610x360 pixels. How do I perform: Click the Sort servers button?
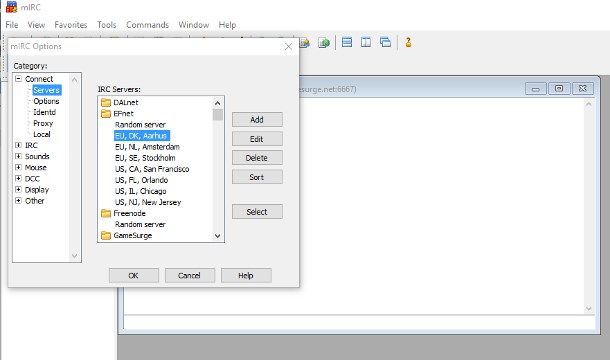(x=257, y=177)
